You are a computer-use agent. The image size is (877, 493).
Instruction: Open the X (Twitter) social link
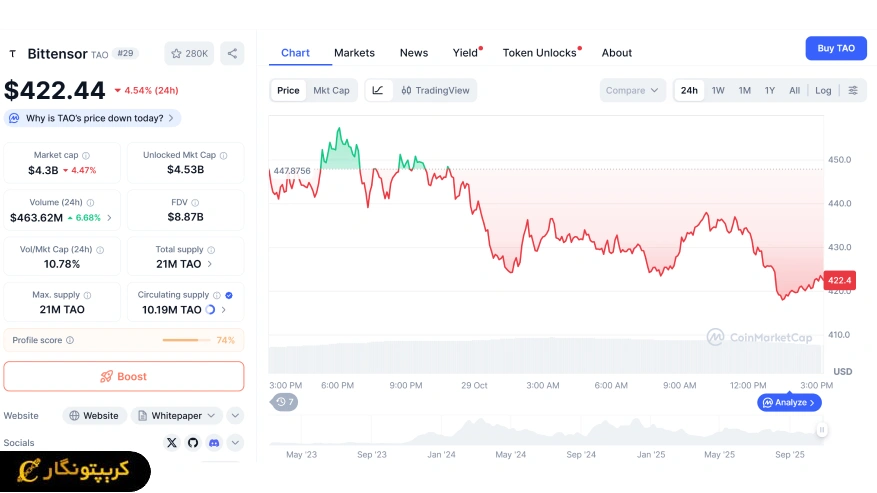click(172, 442)
